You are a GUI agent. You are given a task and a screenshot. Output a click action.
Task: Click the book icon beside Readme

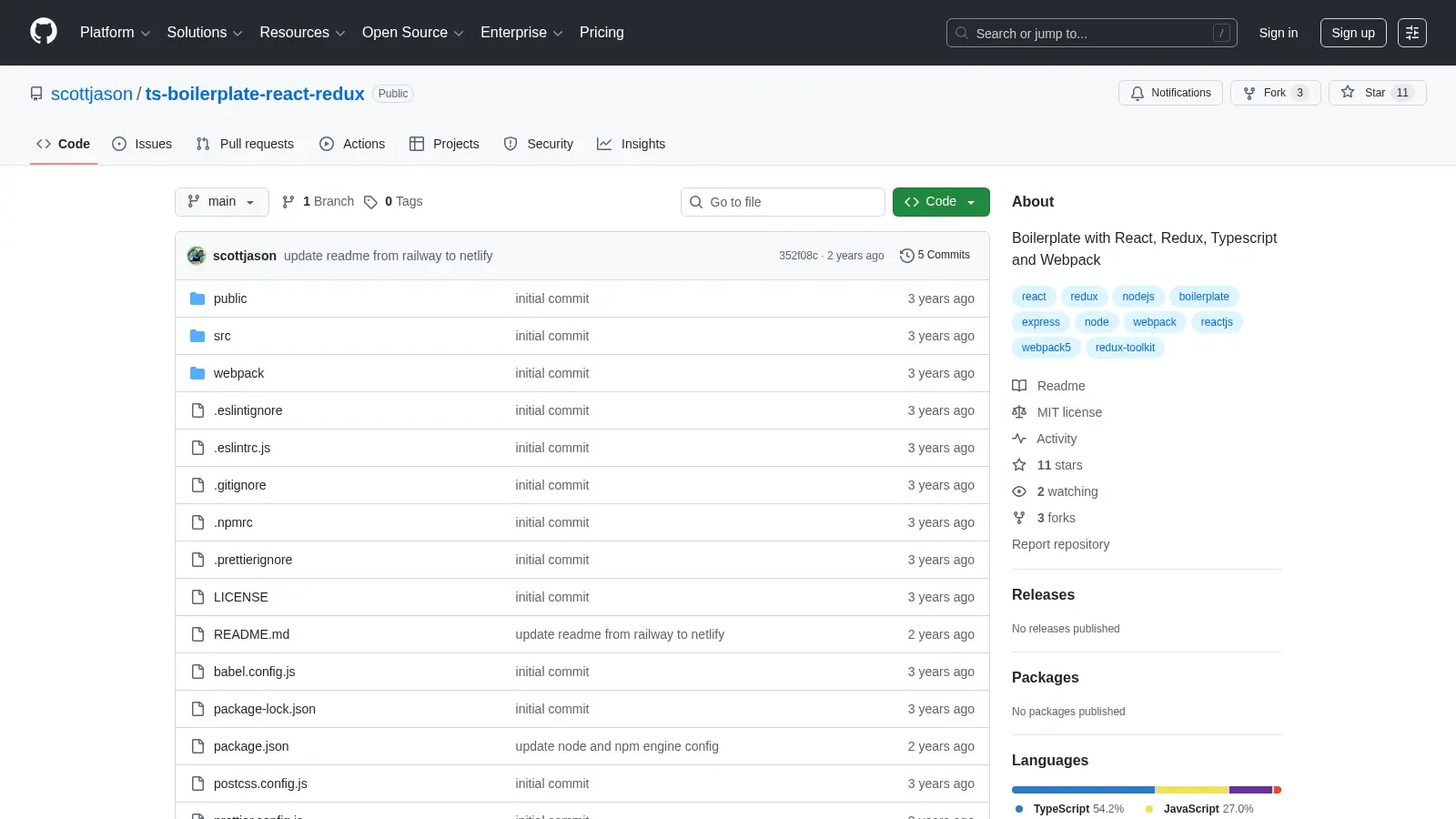(1019, 386)
